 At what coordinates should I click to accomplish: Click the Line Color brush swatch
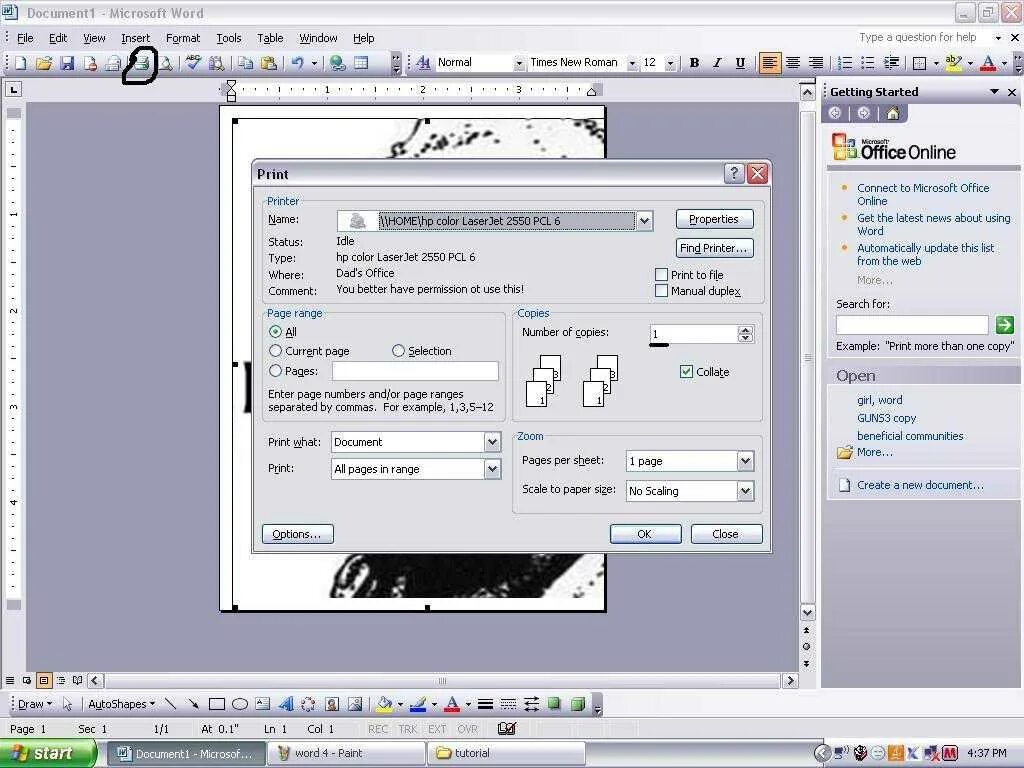coord(418,703)
